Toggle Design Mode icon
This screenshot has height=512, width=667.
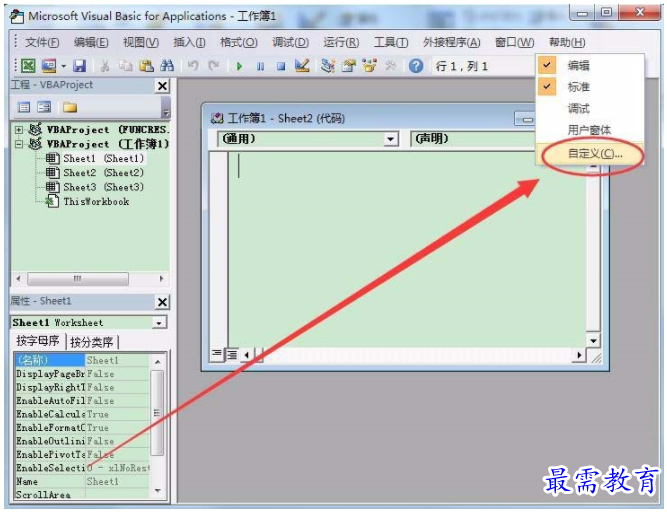point(302,65)
